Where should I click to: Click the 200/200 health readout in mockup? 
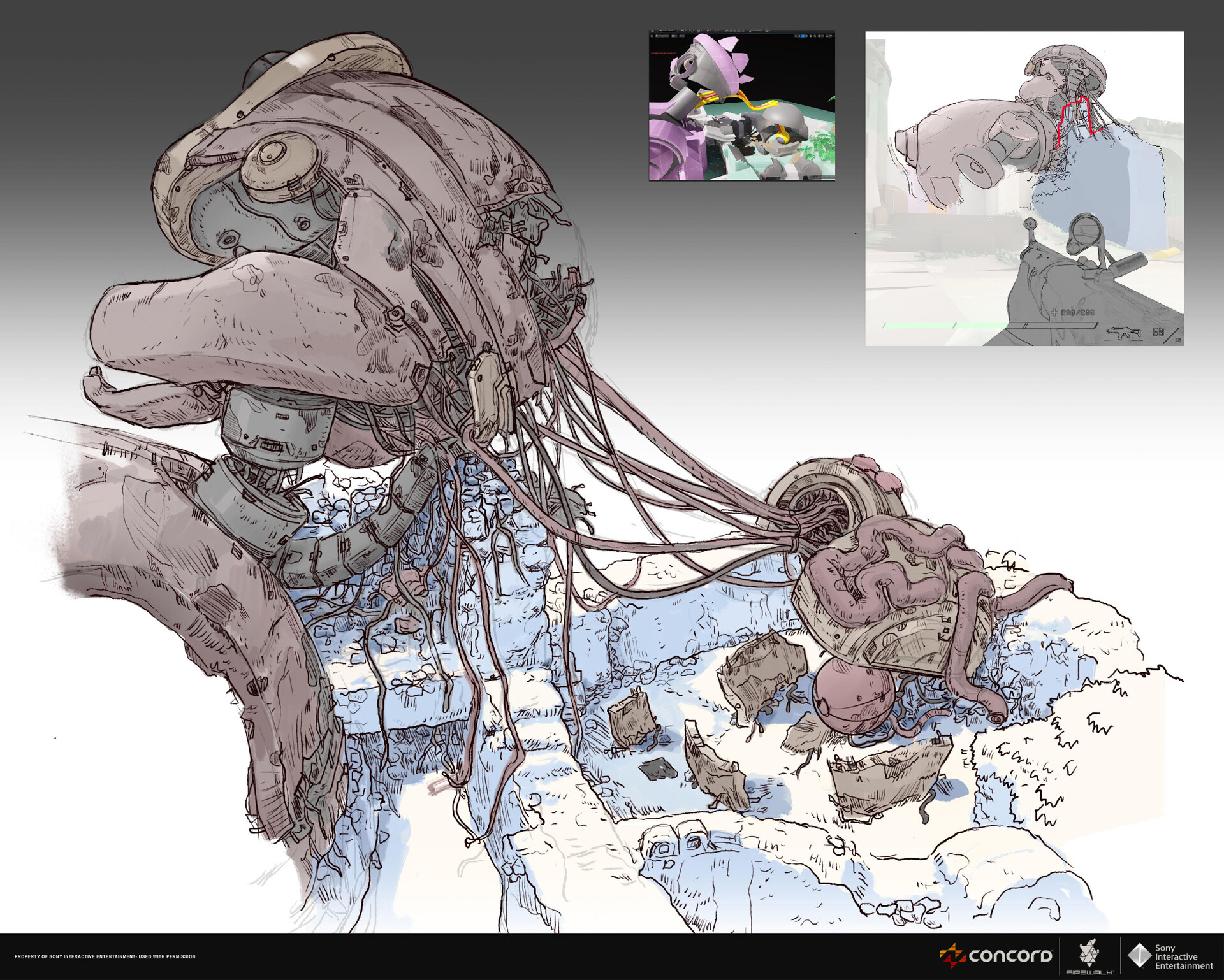click(1073, 312)
